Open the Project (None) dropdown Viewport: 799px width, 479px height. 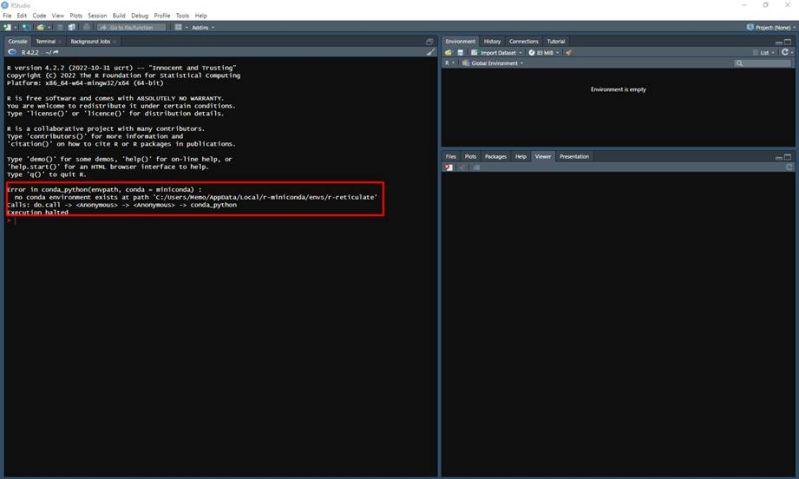coord(770,28)
